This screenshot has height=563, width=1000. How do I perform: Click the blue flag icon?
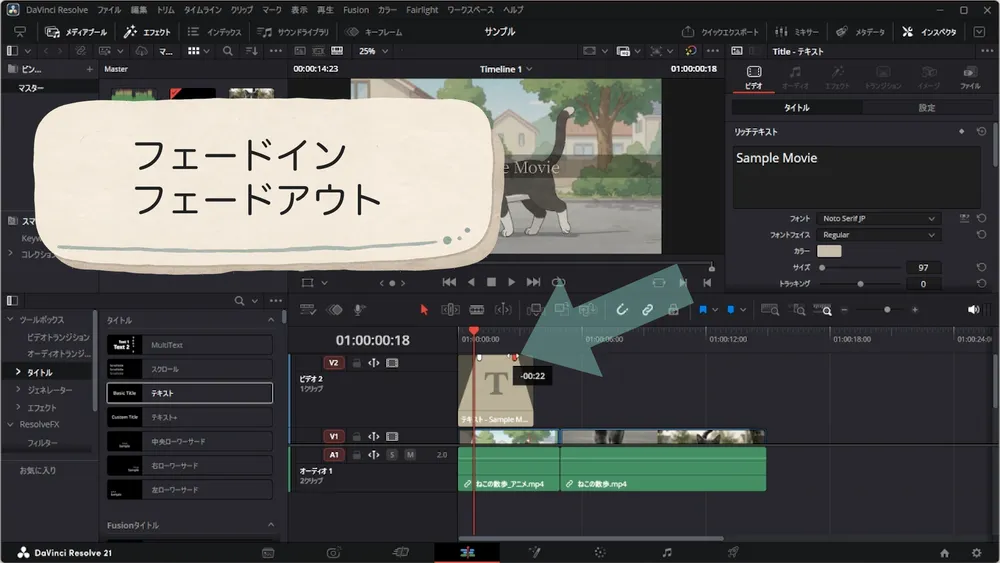[x=703, y=310]
